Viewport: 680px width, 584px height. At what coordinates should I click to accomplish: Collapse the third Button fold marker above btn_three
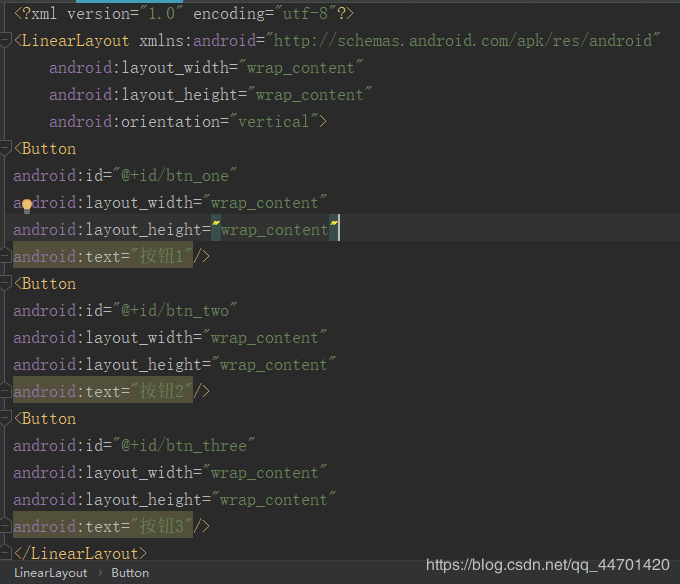click(5, 418)
